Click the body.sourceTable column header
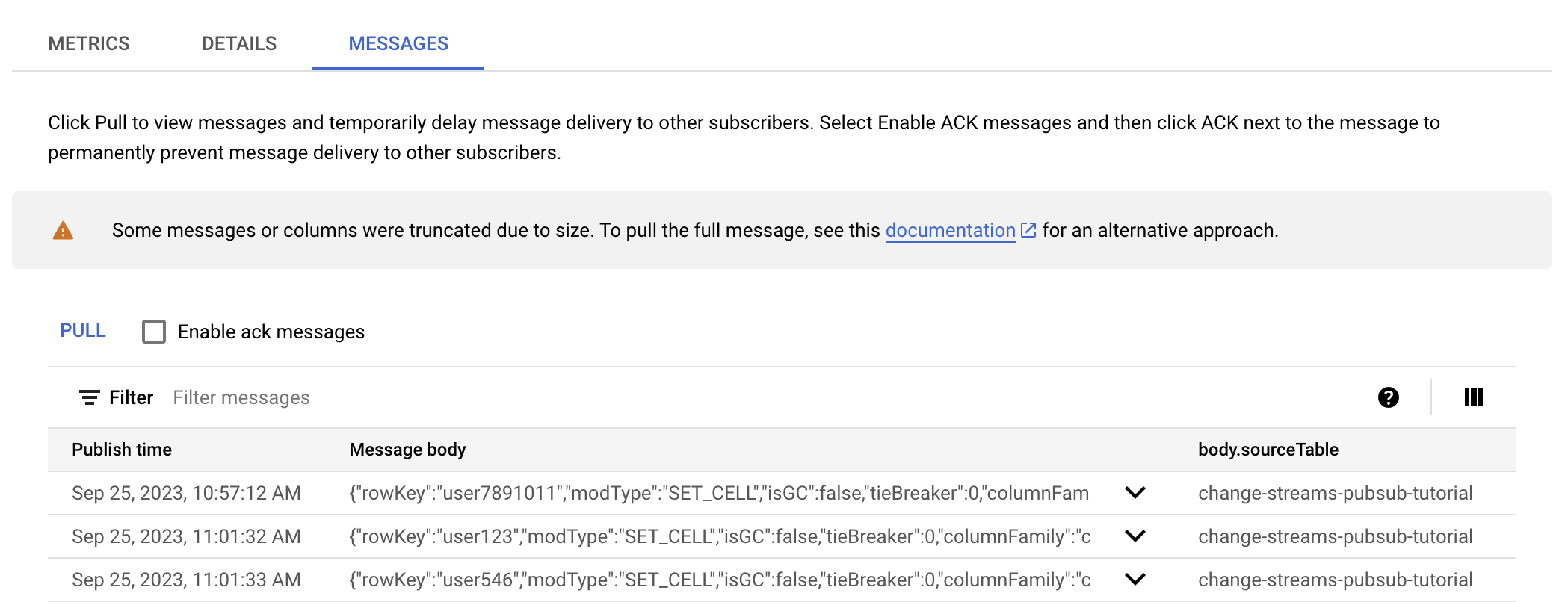Viewport: 1568px width, 602px height. click(x=1268, y=450)
